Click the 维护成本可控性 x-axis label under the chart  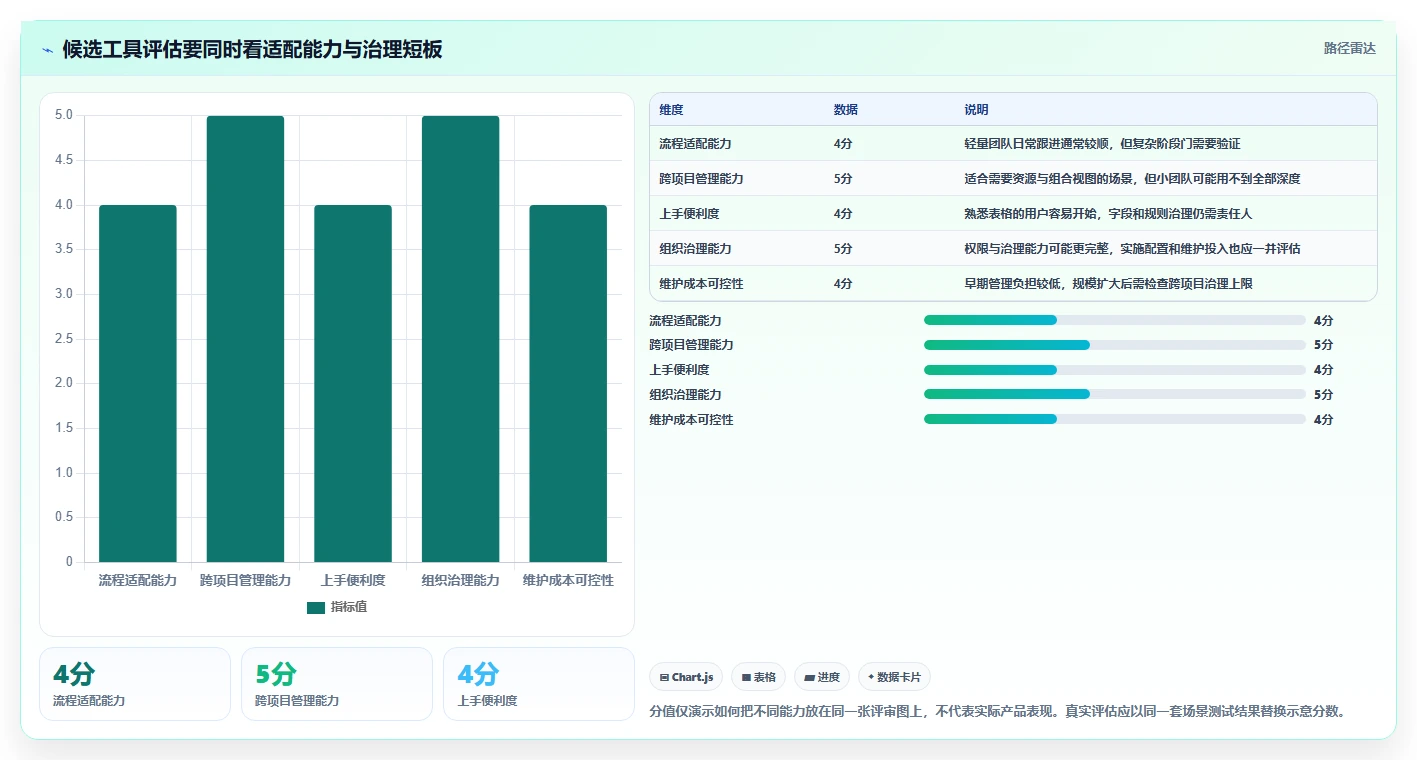tap(568, 580)
